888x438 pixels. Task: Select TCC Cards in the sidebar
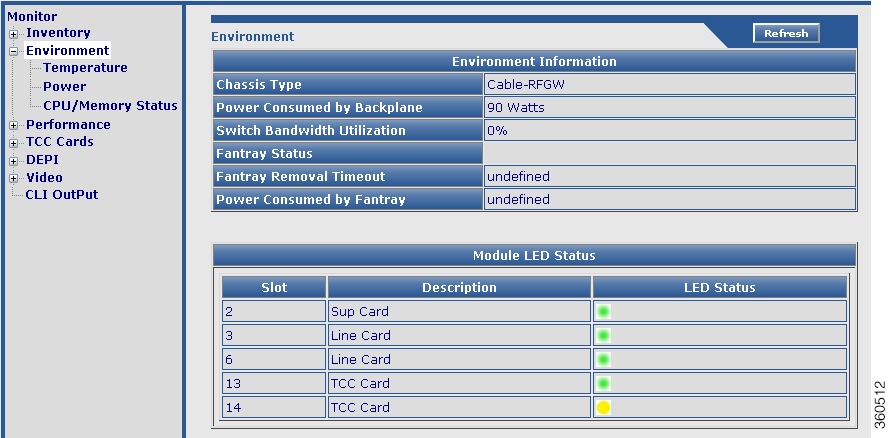pos(60,142)
